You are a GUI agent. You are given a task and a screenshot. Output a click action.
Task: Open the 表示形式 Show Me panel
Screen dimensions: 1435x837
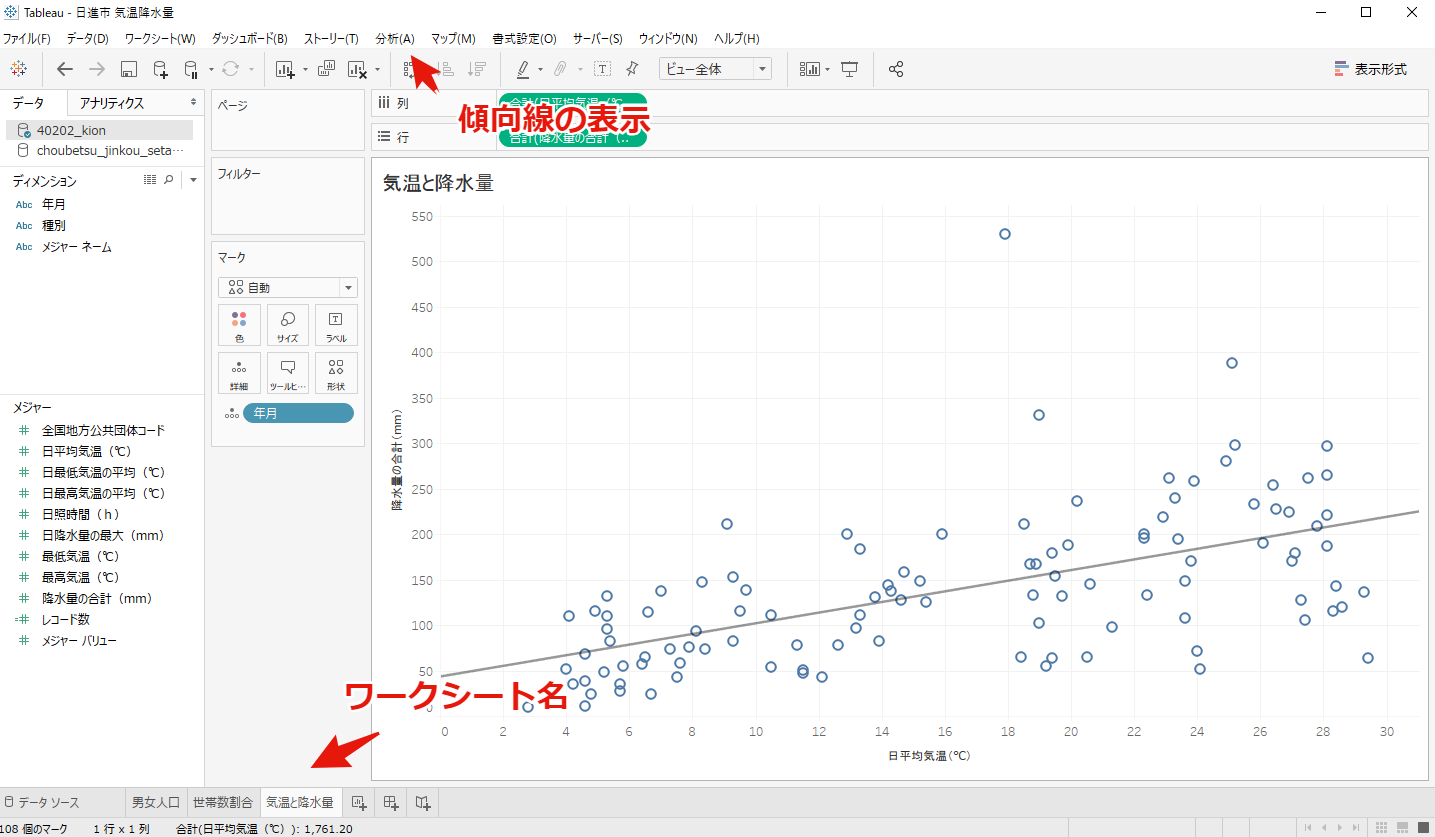pyautogui.click(x=1371, y=69)
